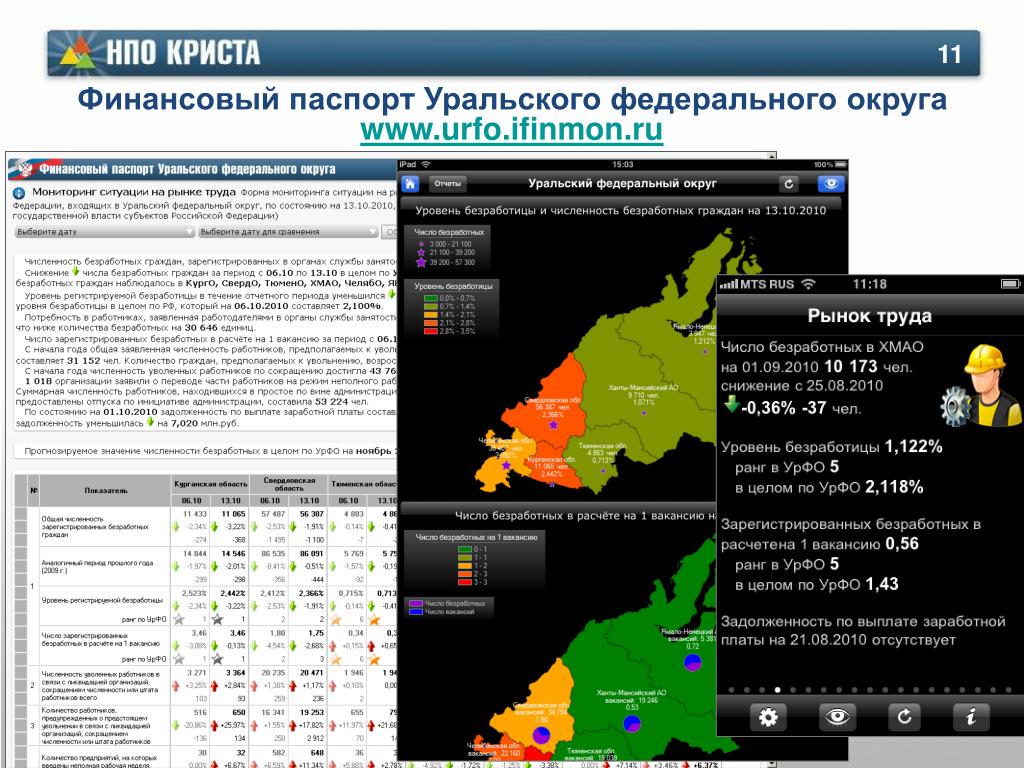The image size is (1024, 768).
Task: Click the 2,442% table cell
Action: tap(232, 594)
